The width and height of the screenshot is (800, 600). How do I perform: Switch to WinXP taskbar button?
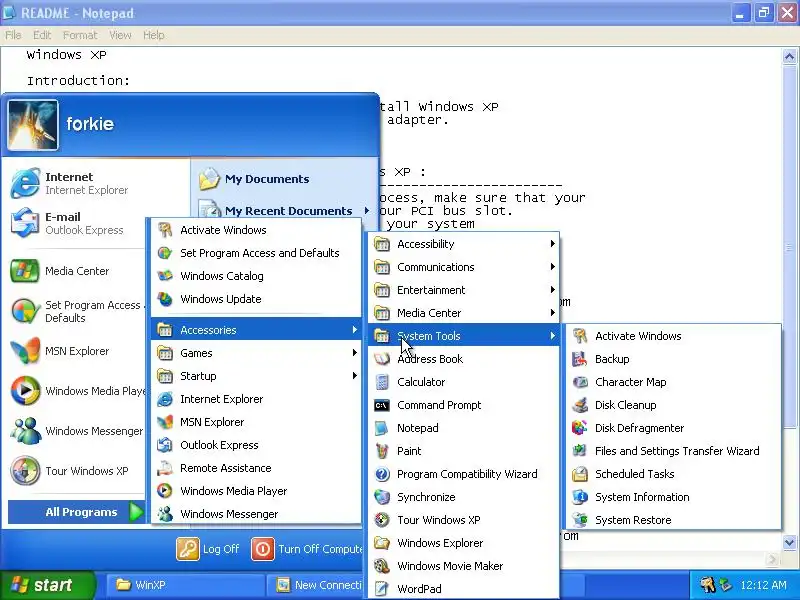click(x=184, y=585)
